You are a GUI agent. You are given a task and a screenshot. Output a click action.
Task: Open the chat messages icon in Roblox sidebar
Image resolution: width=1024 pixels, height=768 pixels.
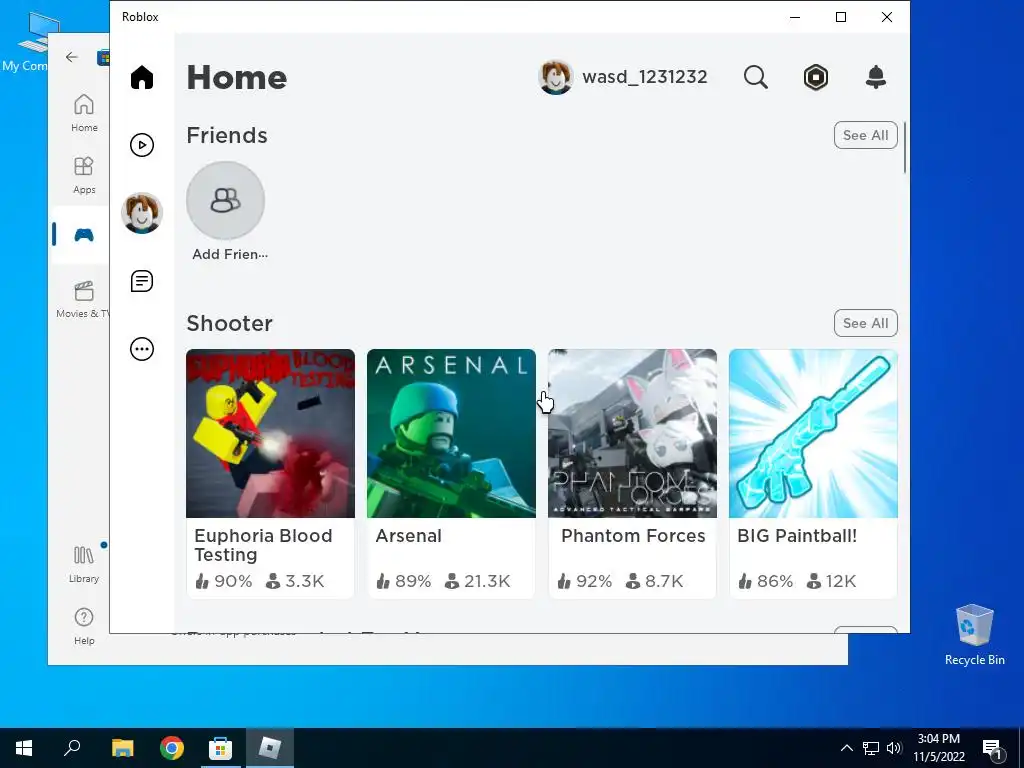(142, 281)
